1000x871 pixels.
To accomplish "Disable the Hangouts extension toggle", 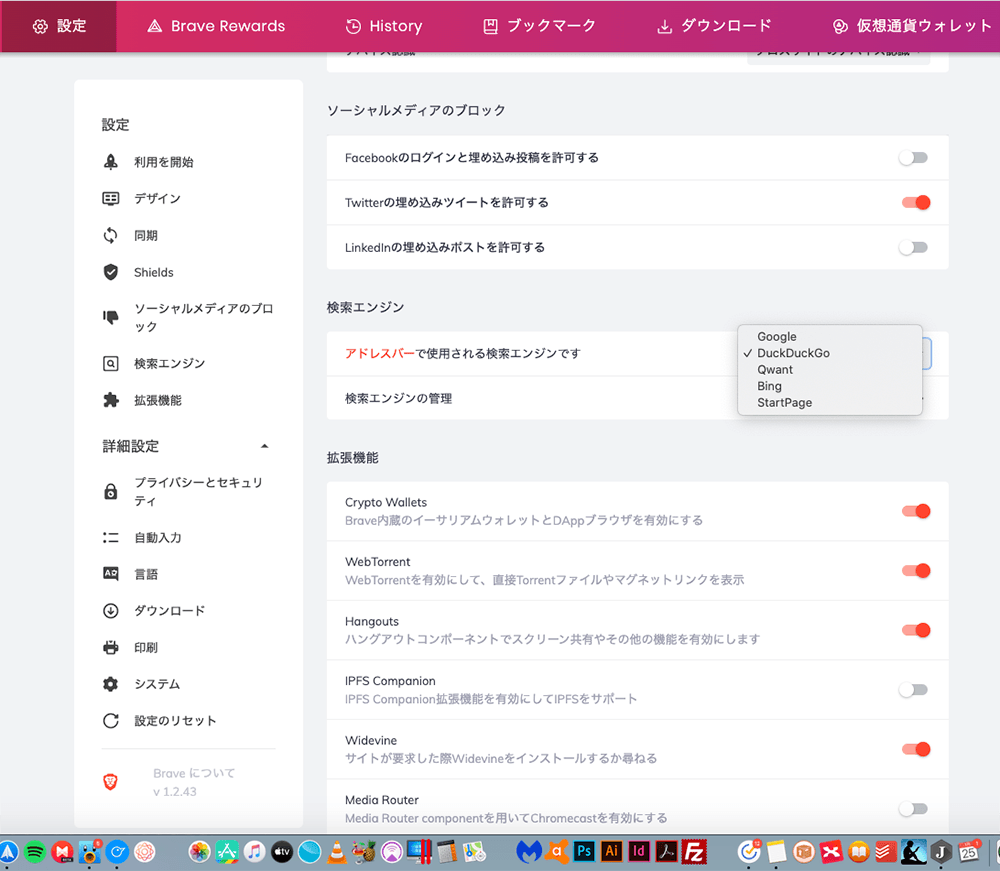I will tap(916, 630).
